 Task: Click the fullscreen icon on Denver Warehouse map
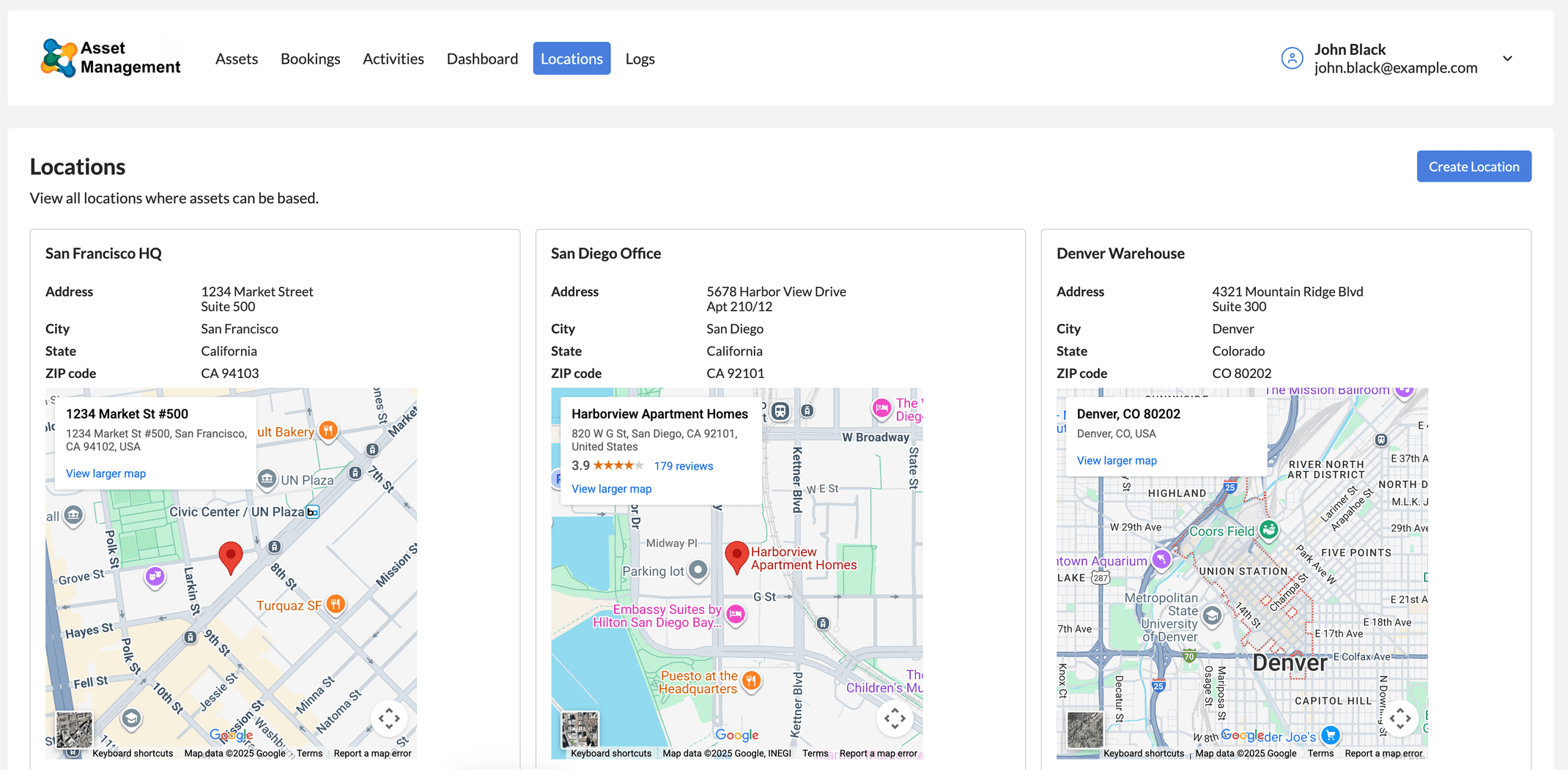(1402, 719)
